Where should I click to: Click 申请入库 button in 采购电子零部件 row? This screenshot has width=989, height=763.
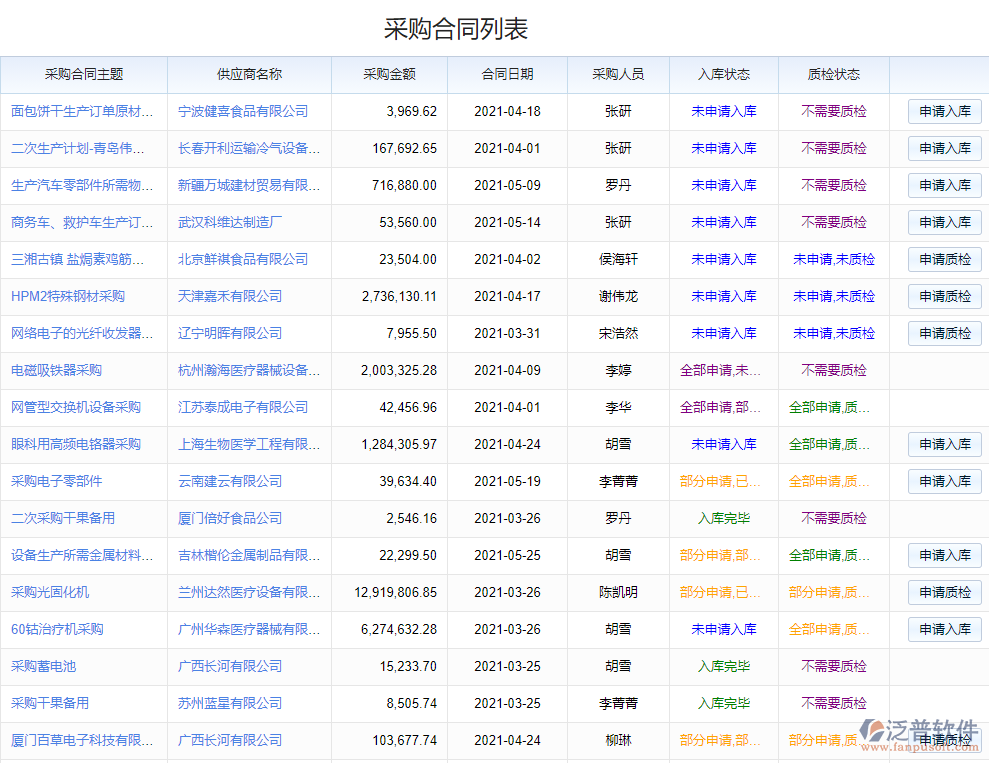(x=944, y=481)
